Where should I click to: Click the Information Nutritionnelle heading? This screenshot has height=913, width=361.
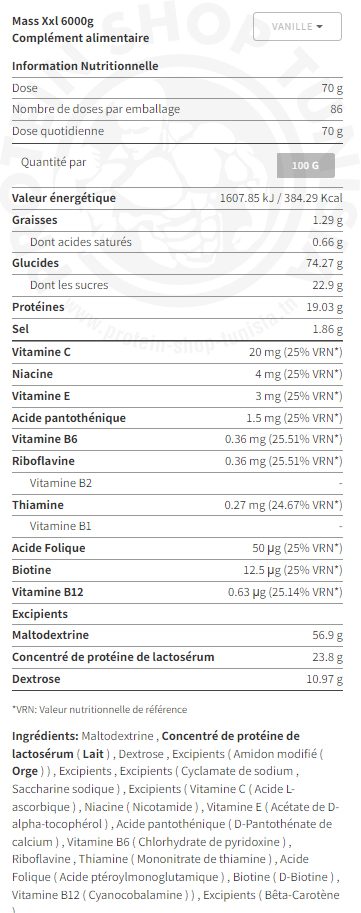coord(85,66)
